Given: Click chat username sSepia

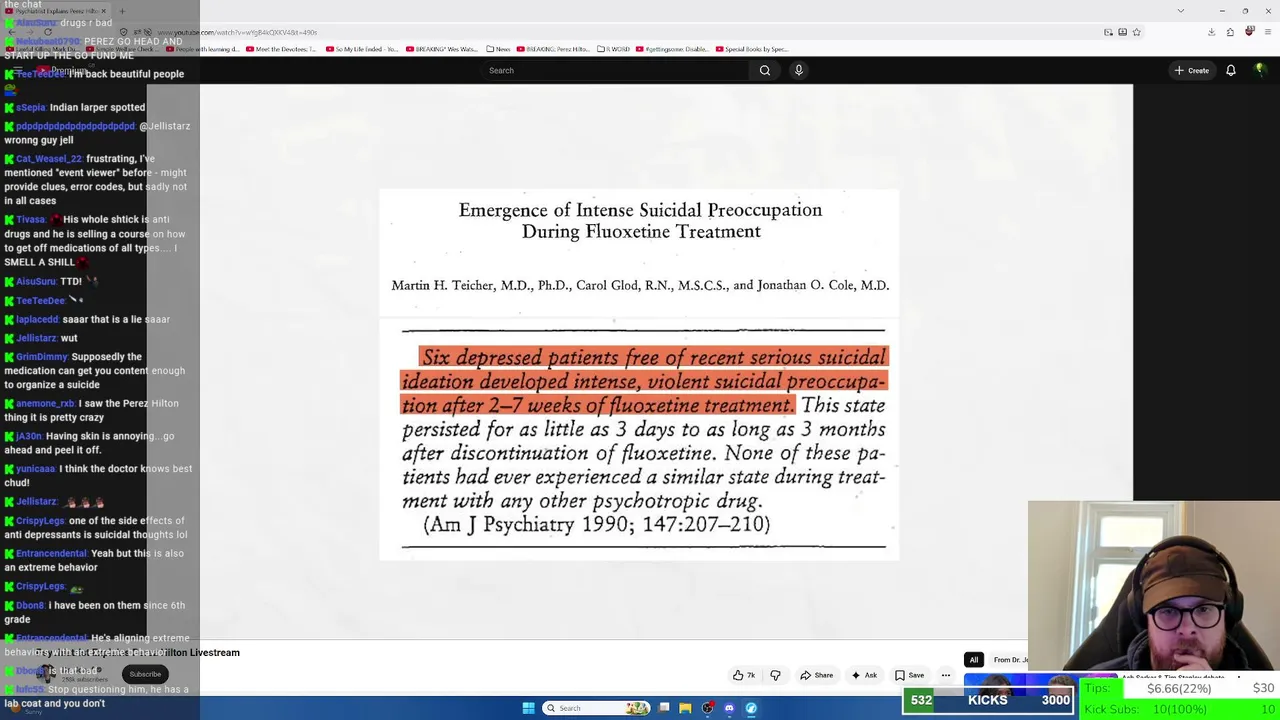Looking at the screenshot, I should (x=31, y=108).
